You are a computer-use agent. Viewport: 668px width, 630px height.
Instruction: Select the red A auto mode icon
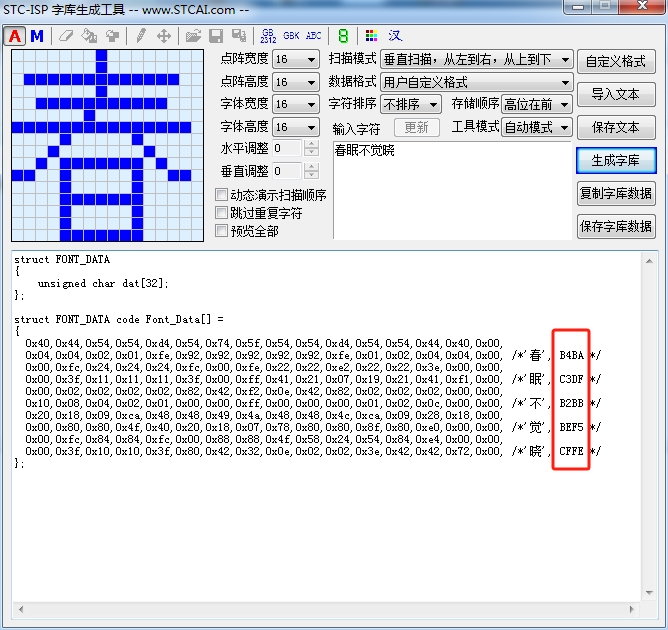coord(15,36)
